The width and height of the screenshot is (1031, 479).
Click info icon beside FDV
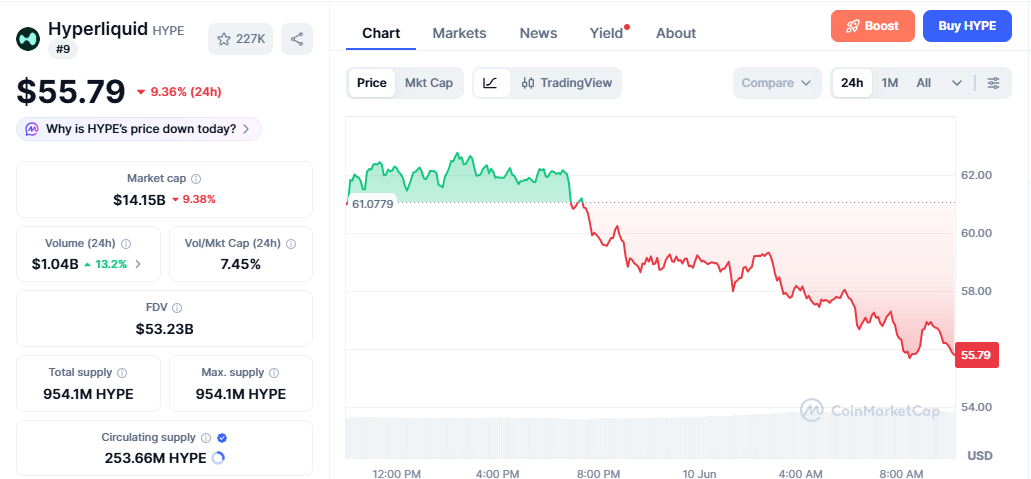pyautogui.click(x=178, y=307)
